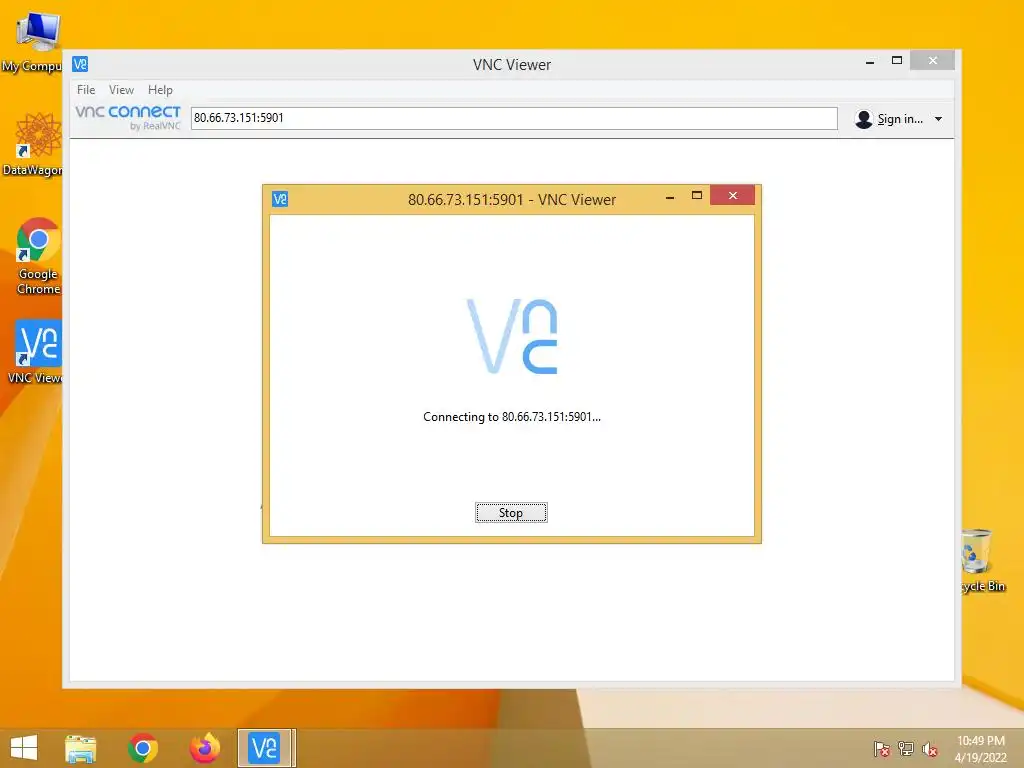
Task: Launch Google Chrome from the taskbar
Action: coord(143,748)
